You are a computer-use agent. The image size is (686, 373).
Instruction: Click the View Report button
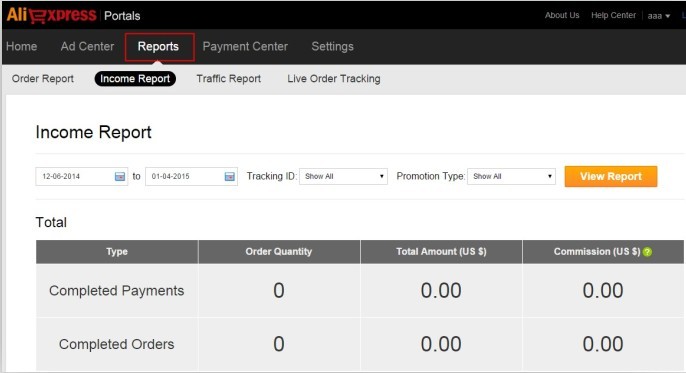click(611, 176)
